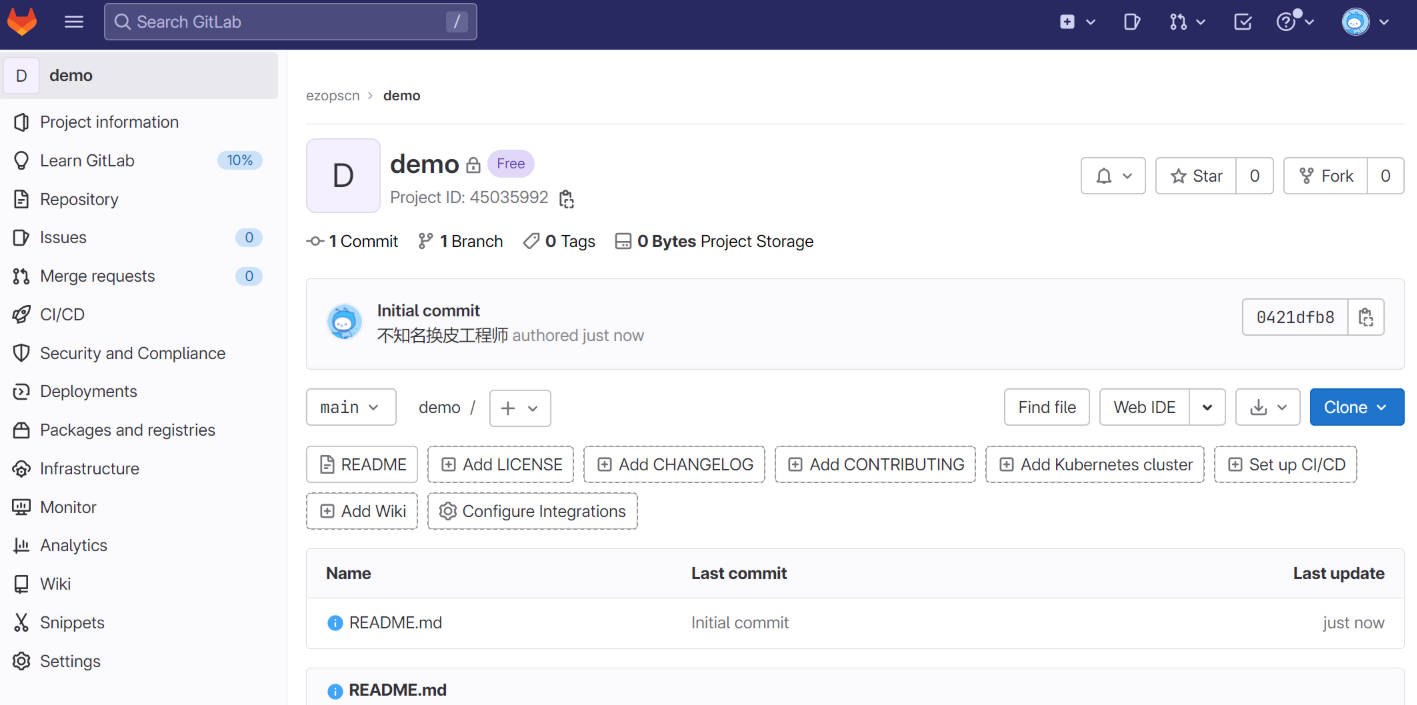Click in the Search GitLab field
Viewport: 1417px width, 705px height.
pyautogui.click(x=290, y=22)
